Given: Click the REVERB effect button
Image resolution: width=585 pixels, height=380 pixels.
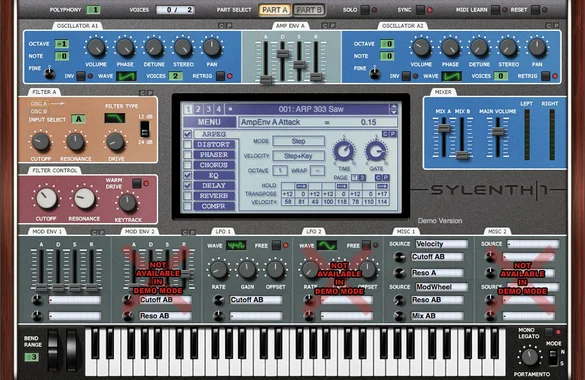Looking at the screenshot, I should pyautogui.click(x=214, y=196).
